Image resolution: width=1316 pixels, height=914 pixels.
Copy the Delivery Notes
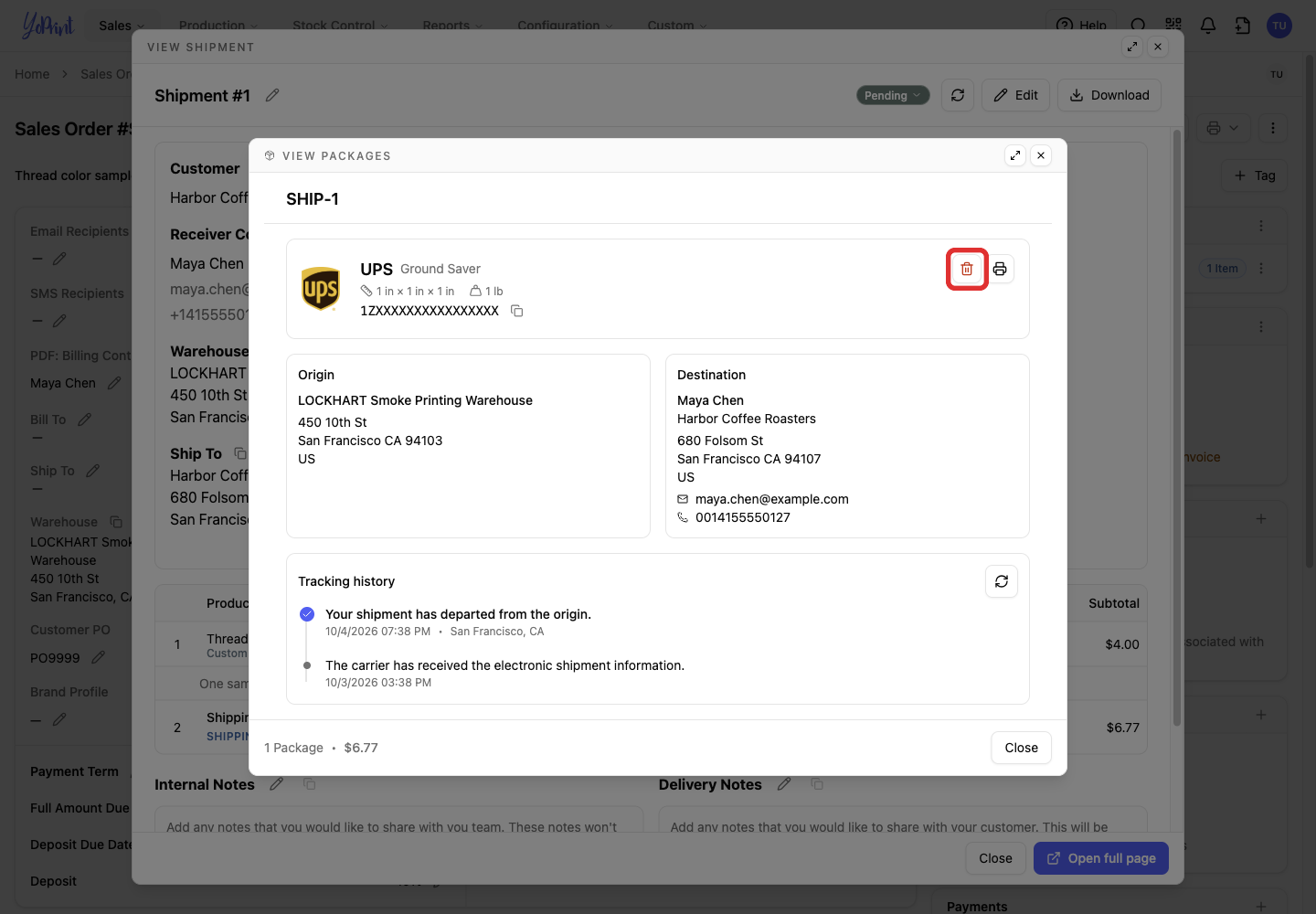coord(817,784)
